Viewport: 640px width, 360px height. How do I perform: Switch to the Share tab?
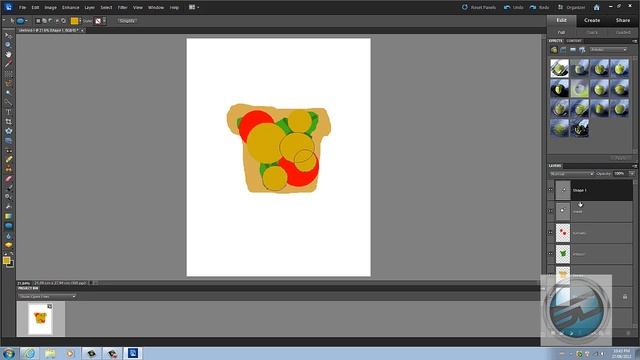click(623, 20)
